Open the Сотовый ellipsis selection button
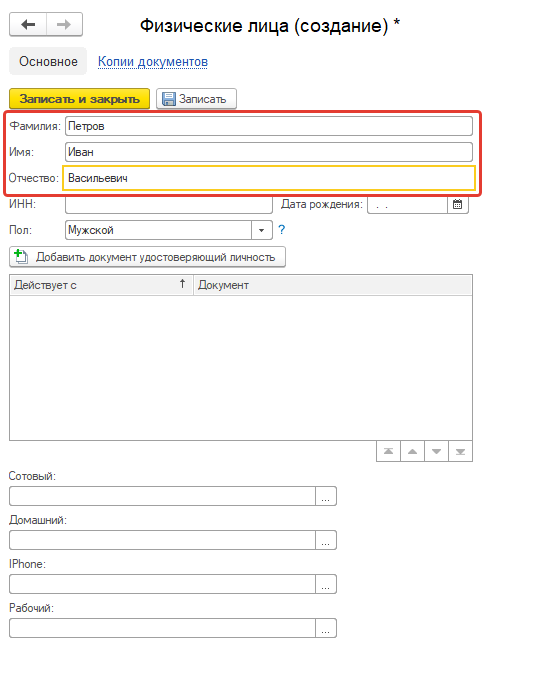557x680 pixels. [326, 496]
